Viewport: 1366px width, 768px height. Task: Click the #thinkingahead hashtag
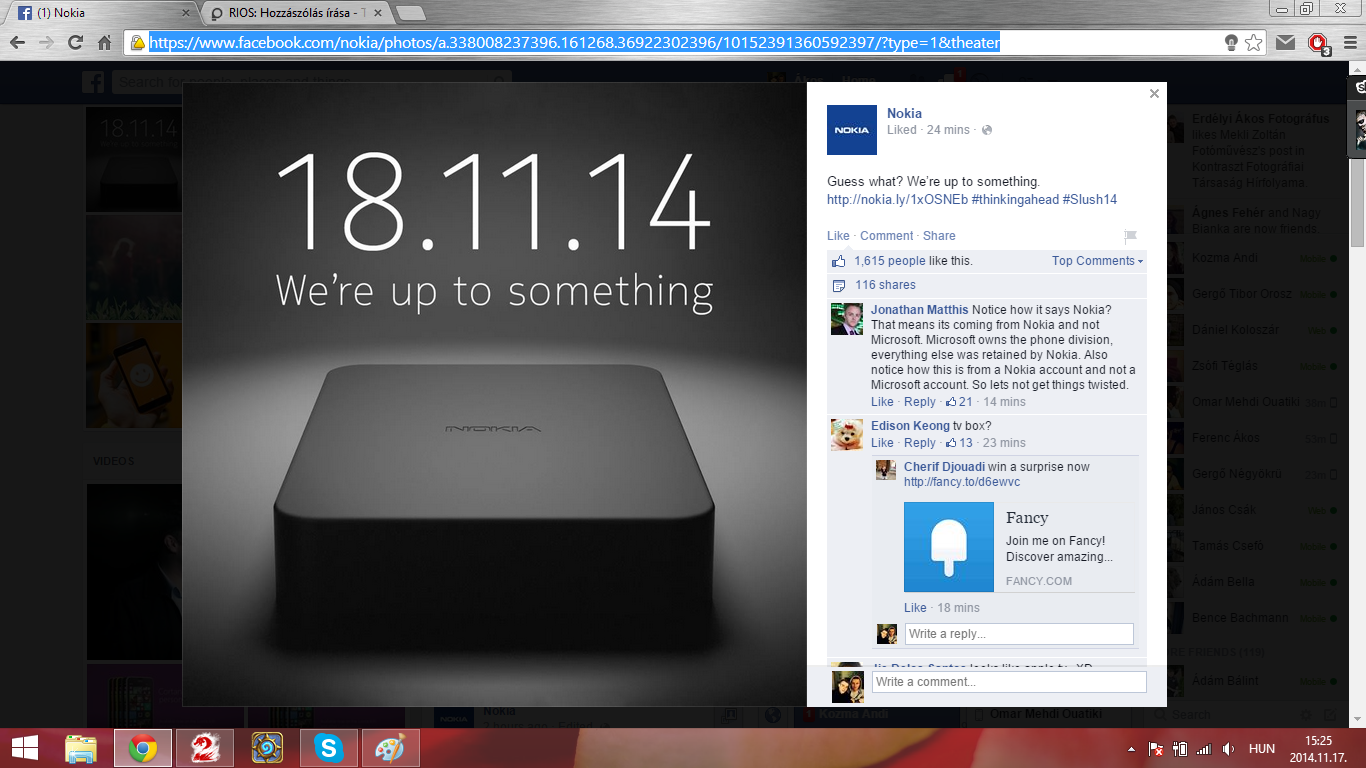point(1015,199)
